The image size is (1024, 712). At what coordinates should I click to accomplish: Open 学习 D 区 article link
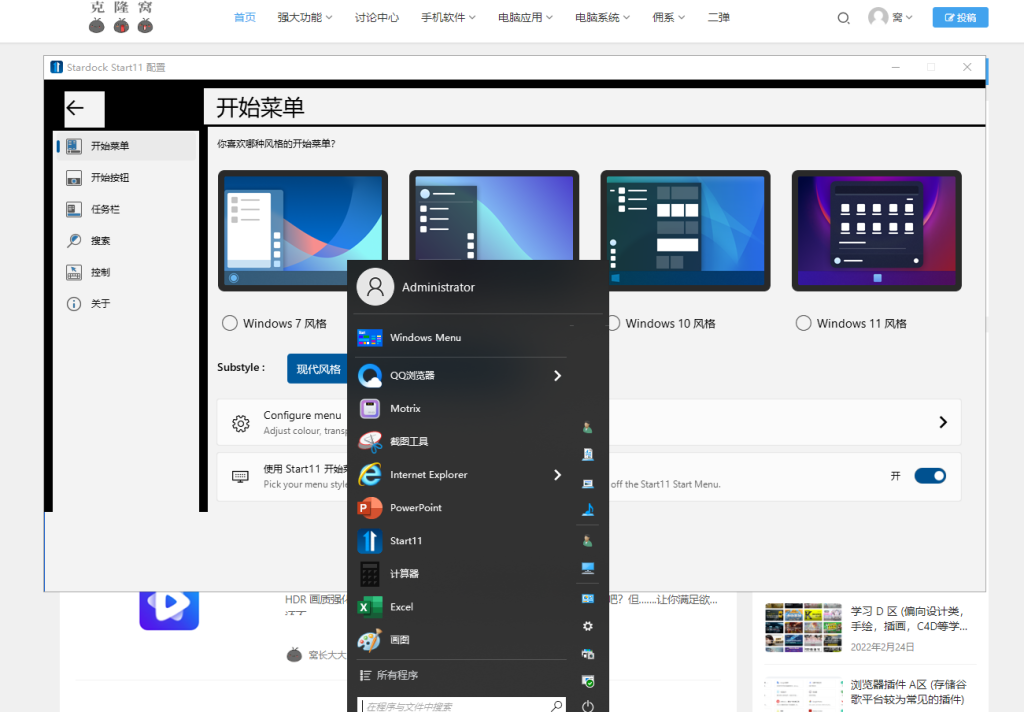coord(908,619)
